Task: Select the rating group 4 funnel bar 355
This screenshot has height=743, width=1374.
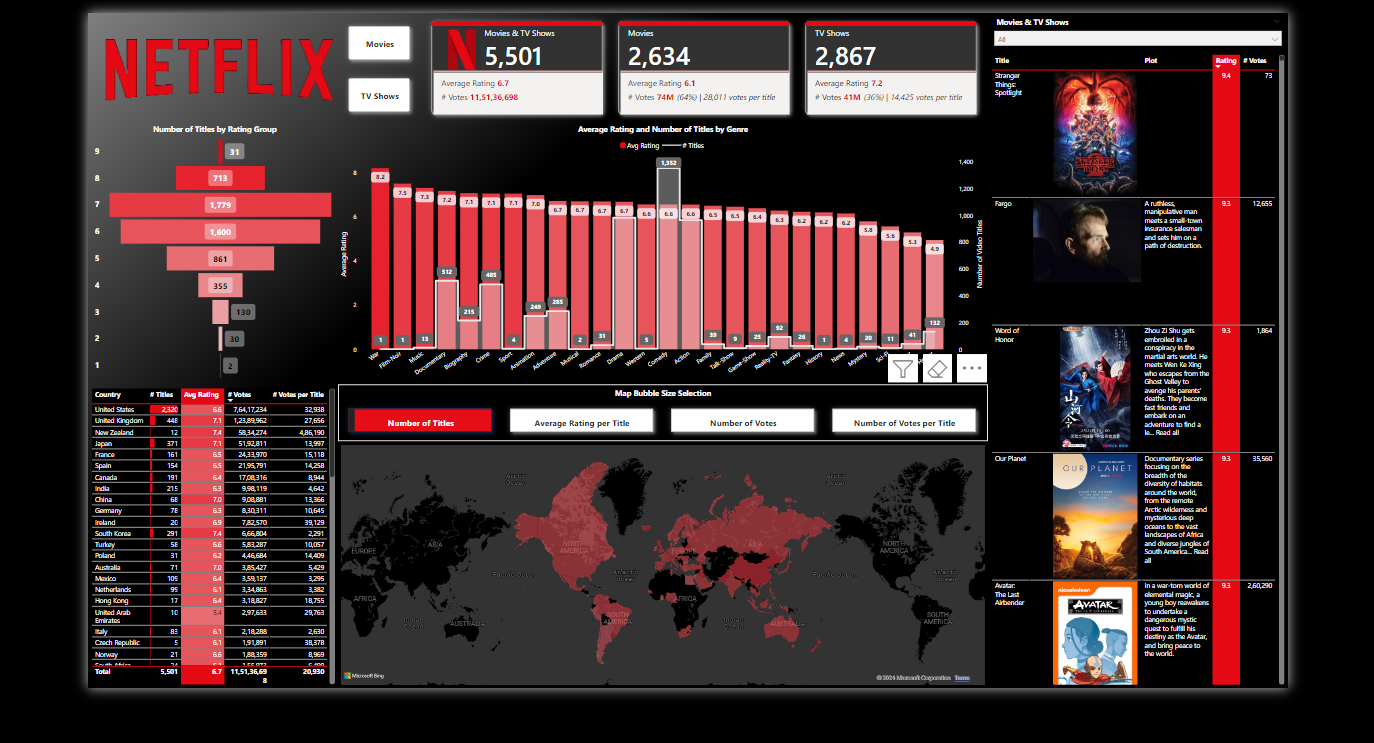Action: pos(220,285)
